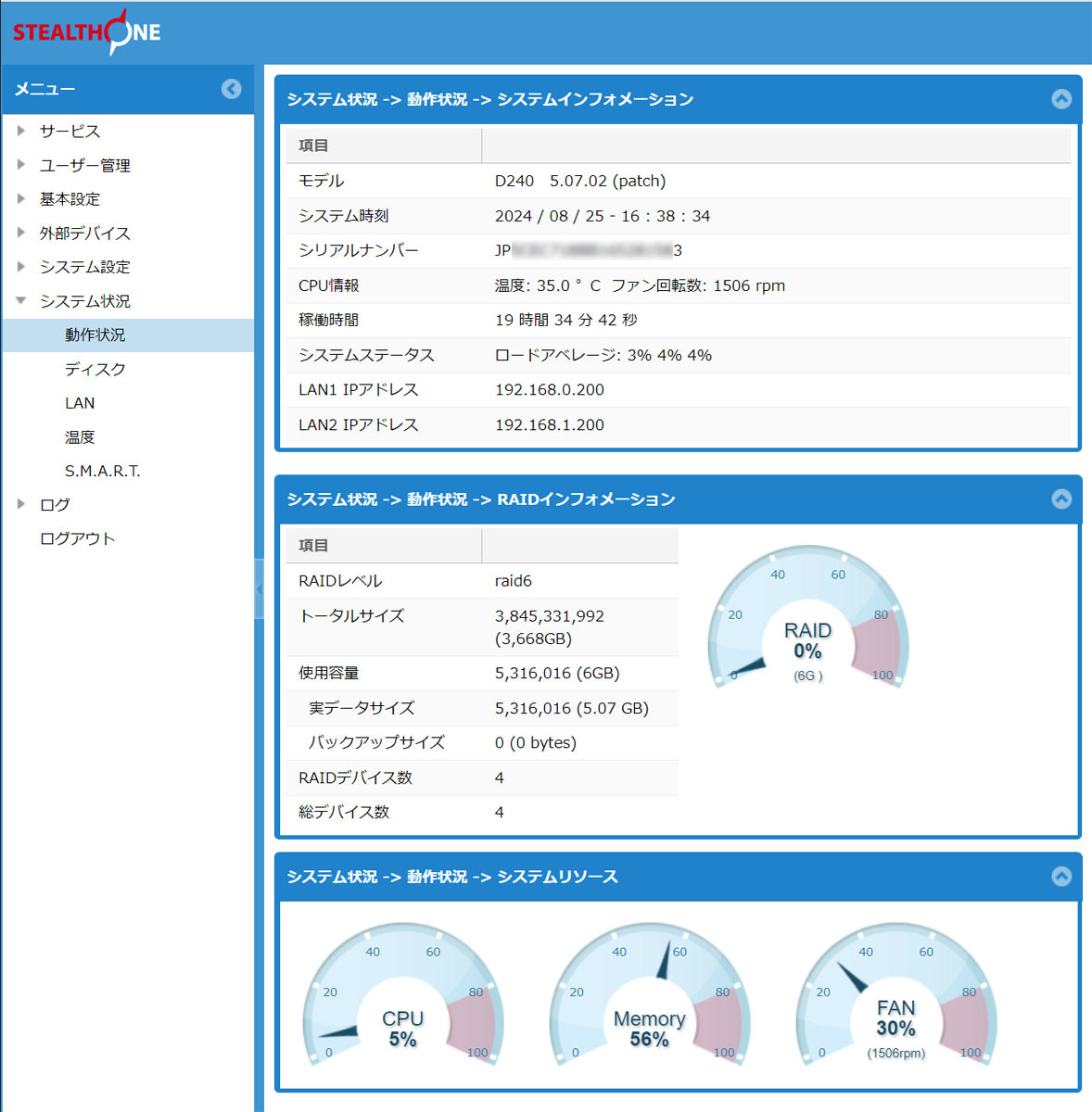Click the 項目 header in system info table
Viewport: 1092px width, 1112px height.
tap(313, 145)
